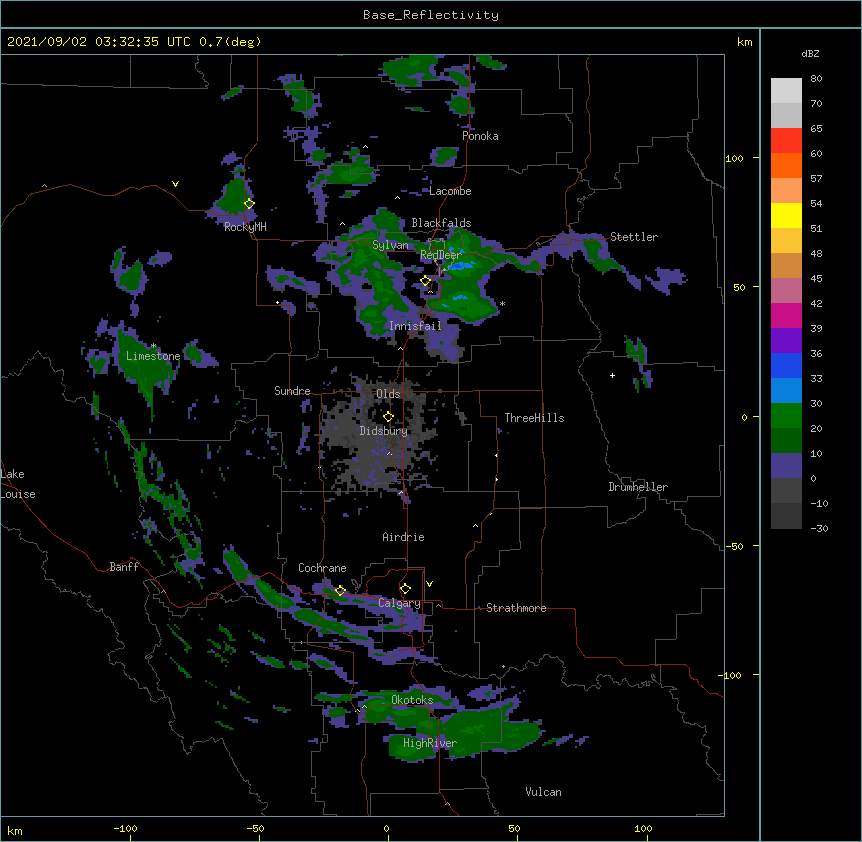Image resolution: width=862 pixels, height=842 pixels.
Task: Click the Sylvan label on map
Action: tap(390, 245)
